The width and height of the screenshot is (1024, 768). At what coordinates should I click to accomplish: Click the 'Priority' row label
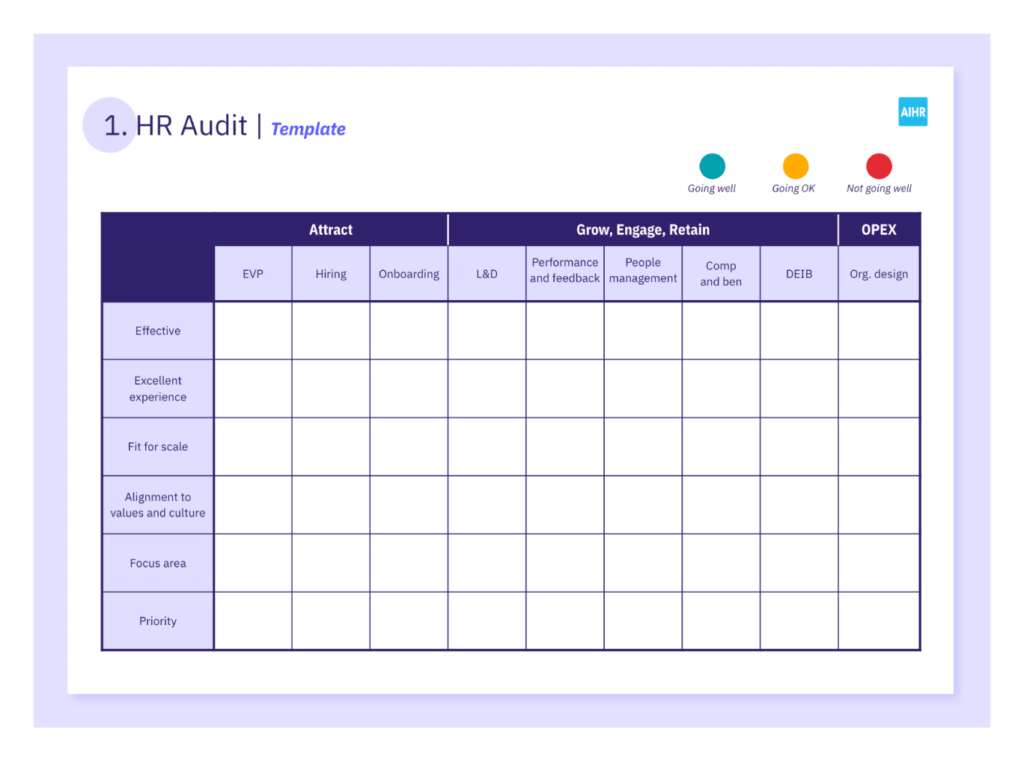157,620
